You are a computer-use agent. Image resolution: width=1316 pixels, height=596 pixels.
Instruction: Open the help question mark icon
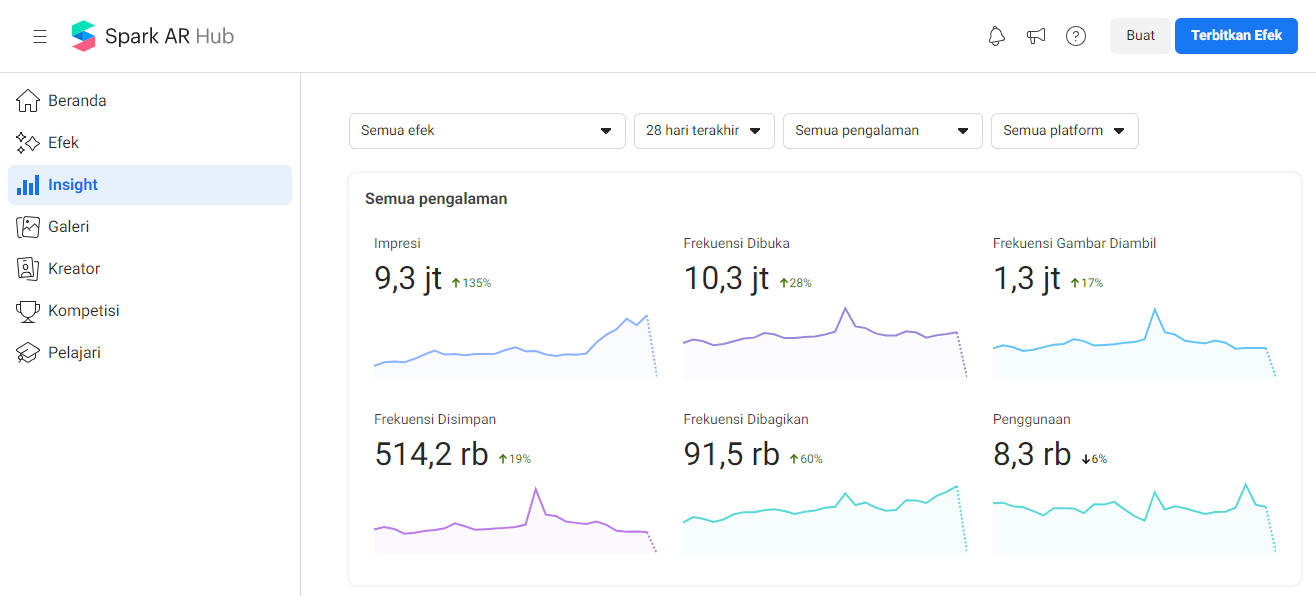(1076, 37)
